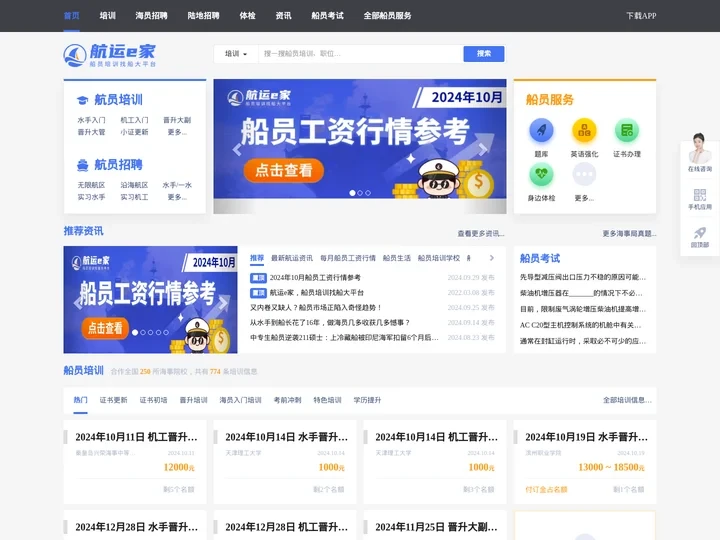Click the 航运e家 site logo
This screenshot has height=540, width=720.
(x=110, y=55)
